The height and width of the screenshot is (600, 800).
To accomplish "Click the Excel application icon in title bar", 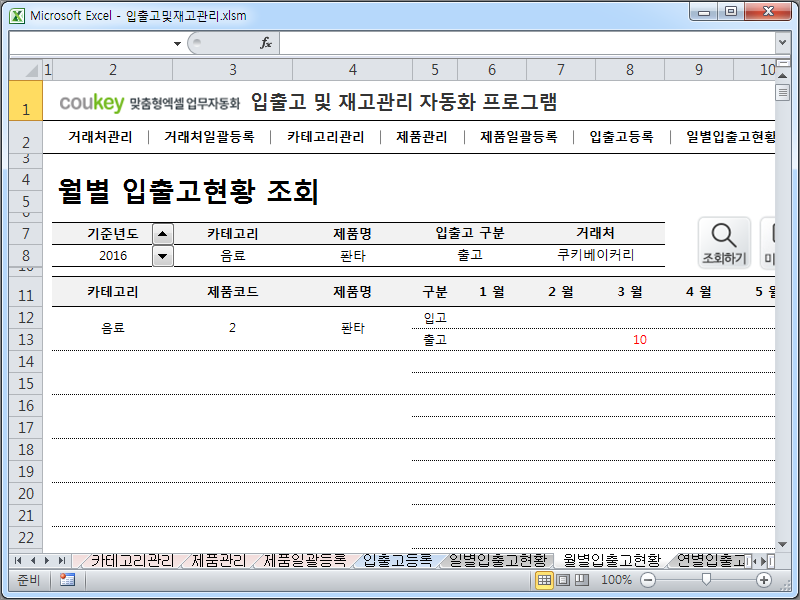I will 17,16.
